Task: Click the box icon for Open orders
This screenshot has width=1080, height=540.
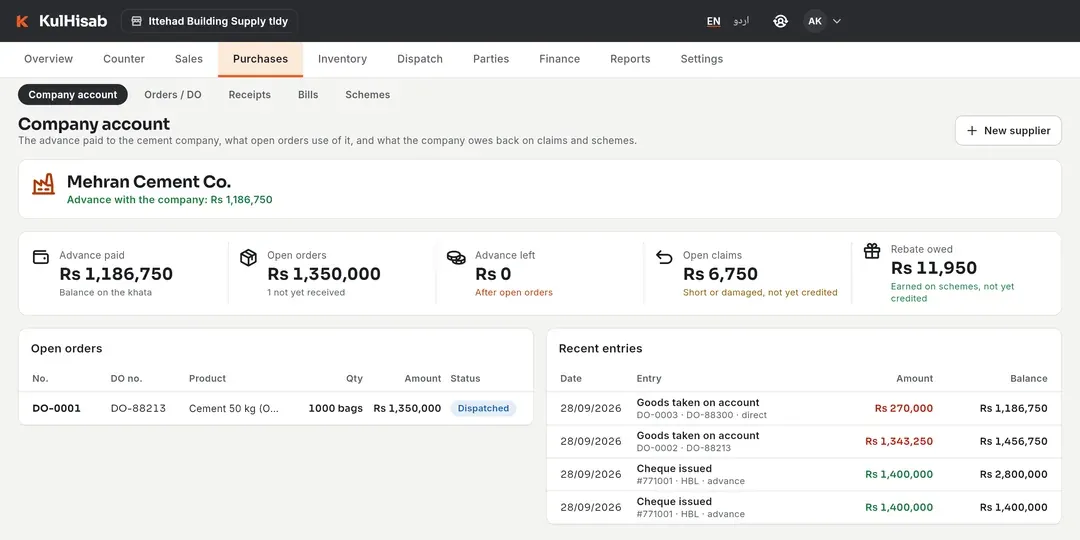Action: pyautogui.click(x=248, y=257)
